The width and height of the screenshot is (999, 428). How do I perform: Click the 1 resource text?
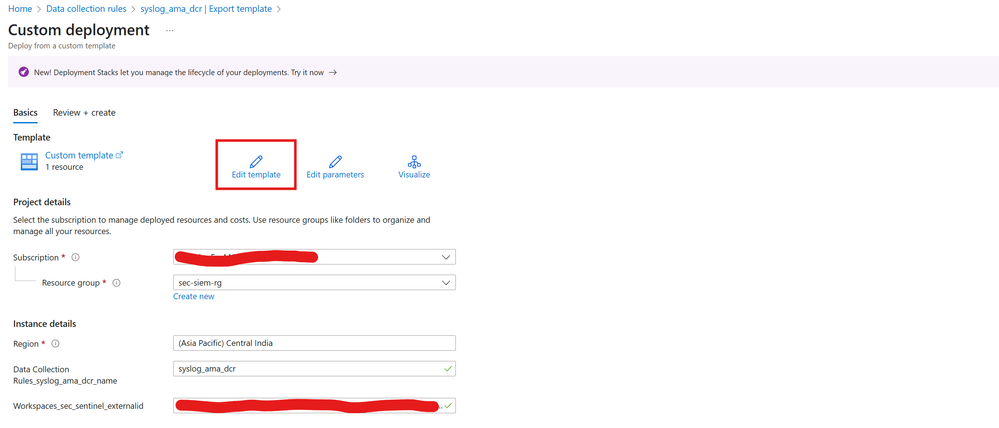pos(64,168)
